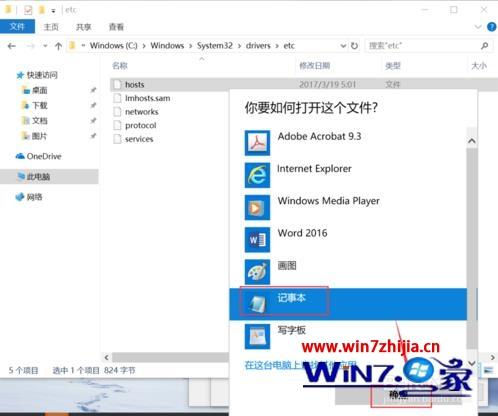Customize quick access toolbar dropdown
This screenshot has width=498, height=416.
pos(53,11)
